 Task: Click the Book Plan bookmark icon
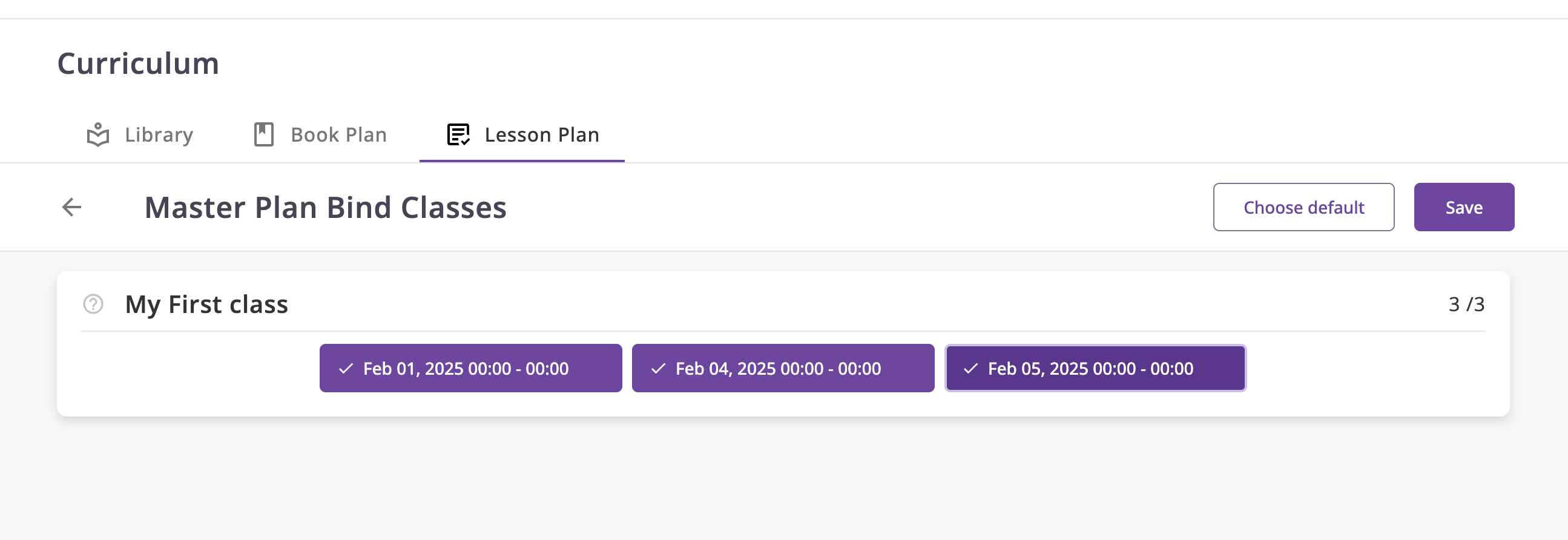tap(263, 134)
